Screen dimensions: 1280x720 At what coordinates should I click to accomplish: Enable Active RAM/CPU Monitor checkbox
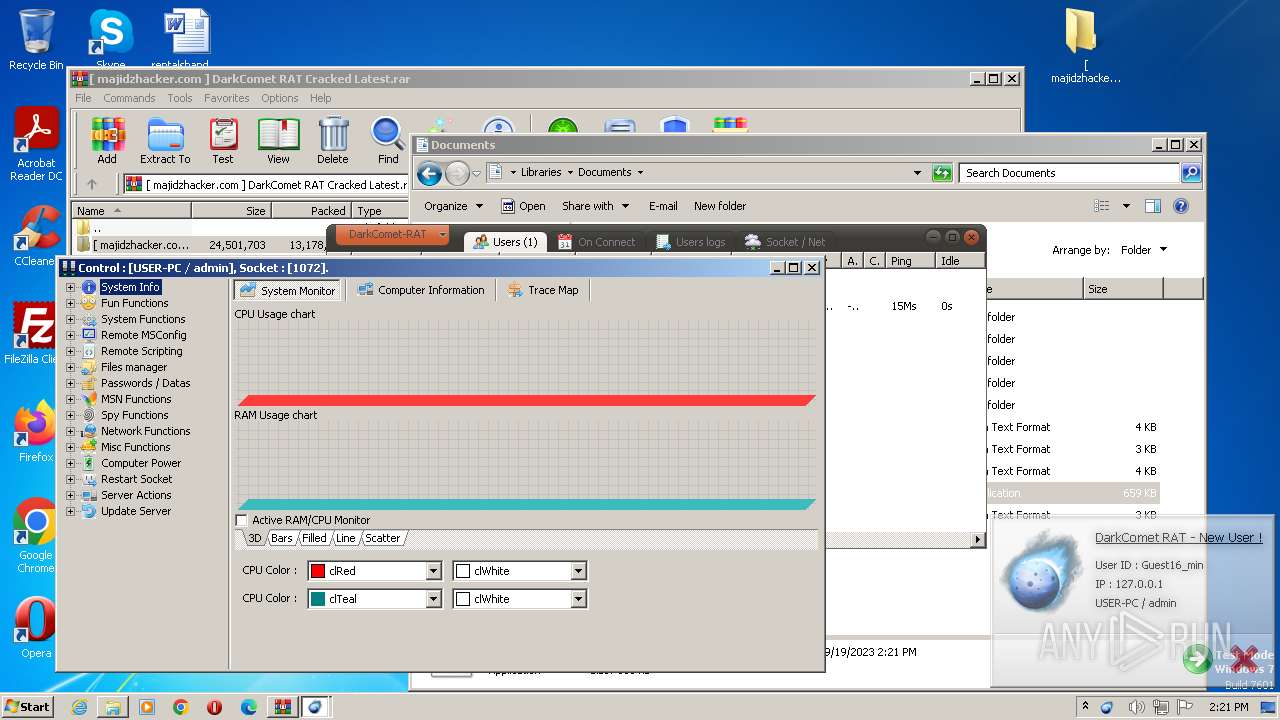[241, 520]
